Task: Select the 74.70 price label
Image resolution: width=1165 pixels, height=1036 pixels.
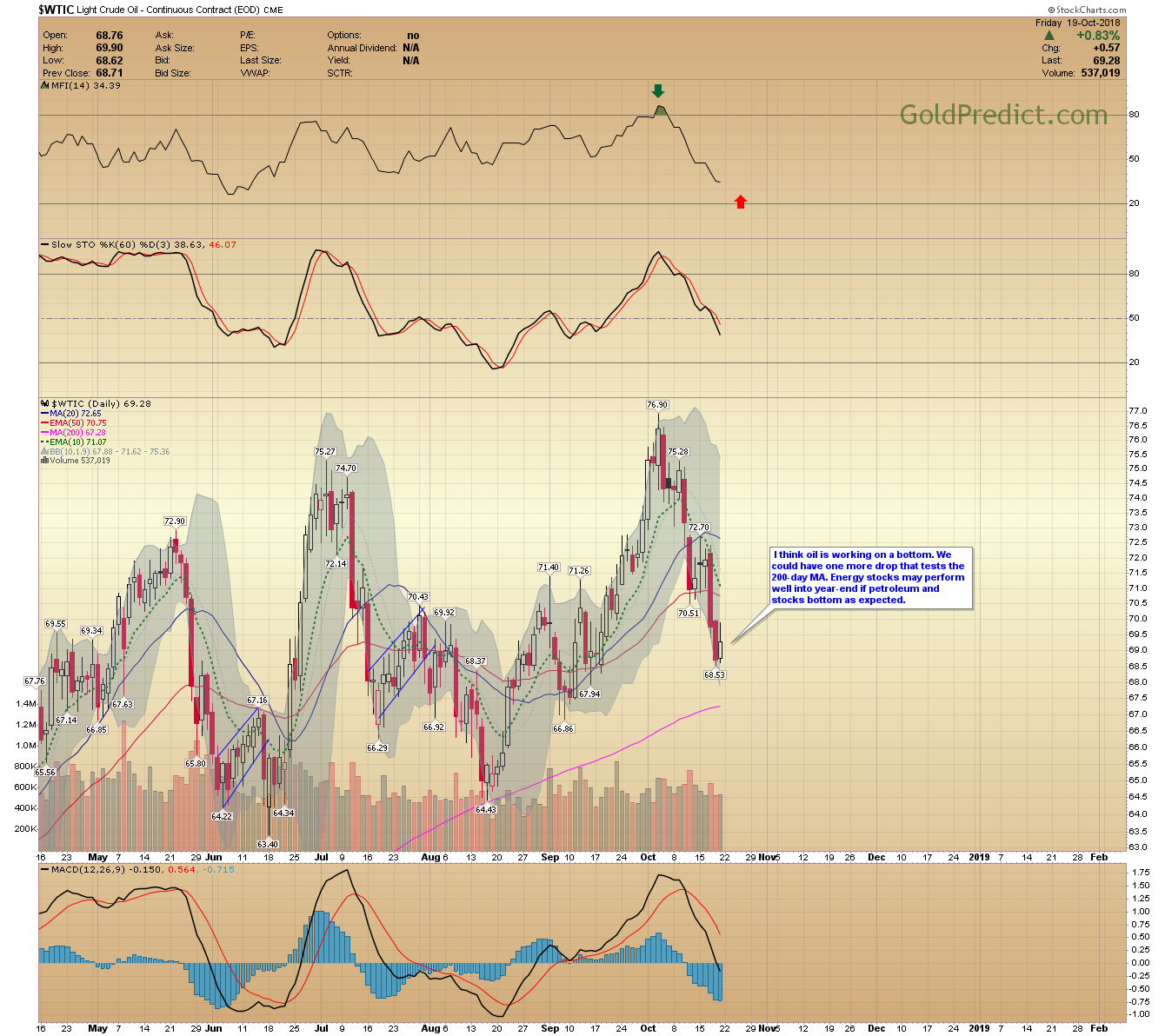Action: pos(346,468)
